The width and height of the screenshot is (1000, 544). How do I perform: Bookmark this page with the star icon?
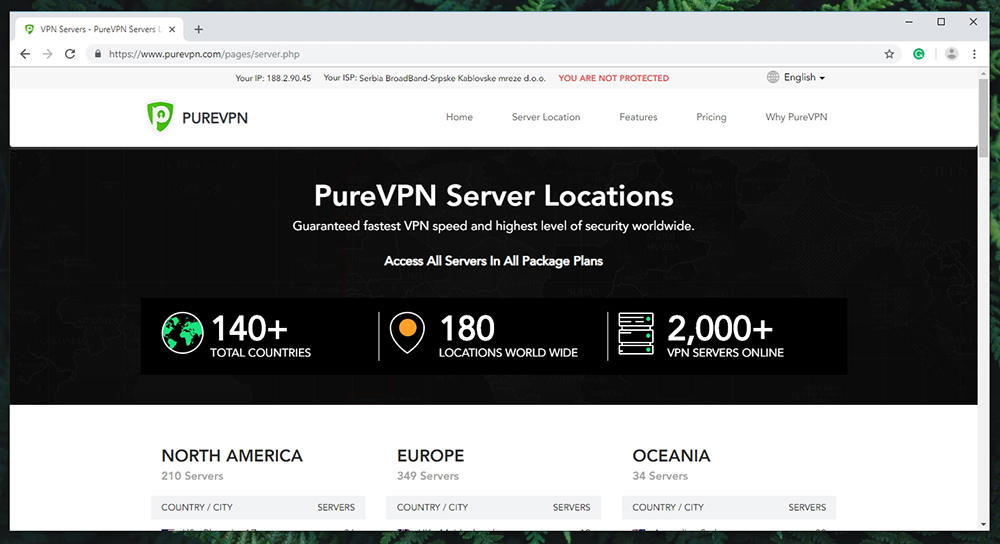(889, 54)
